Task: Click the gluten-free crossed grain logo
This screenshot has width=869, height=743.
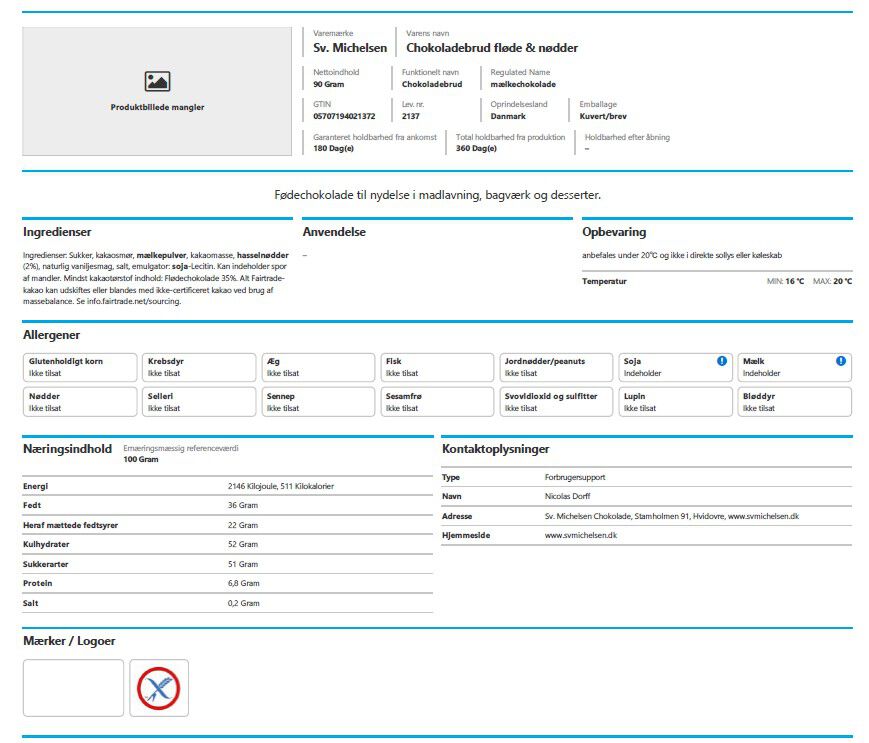Action: coord(159,688)
